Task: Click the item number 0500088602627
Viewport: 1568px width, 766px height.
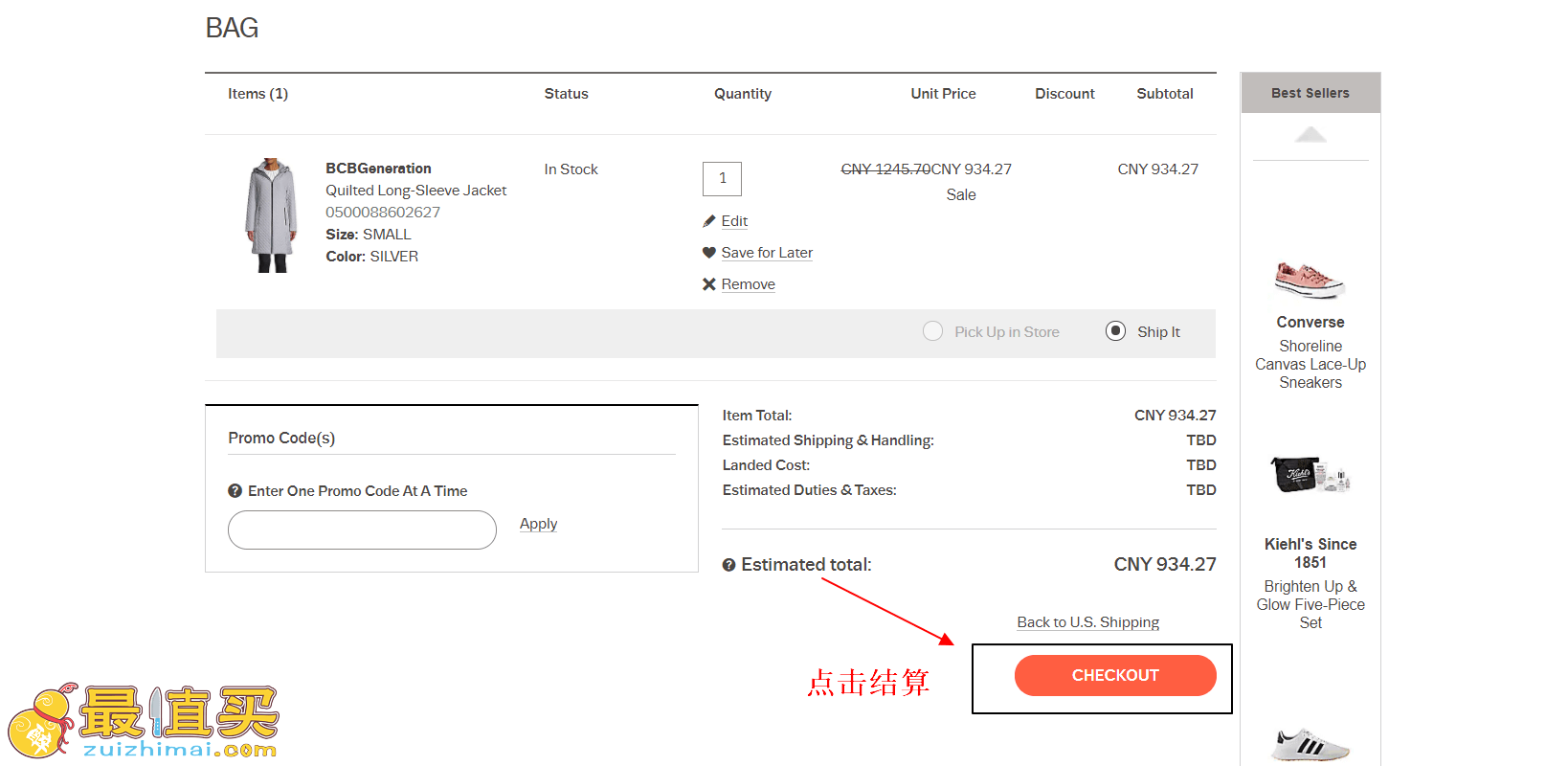Action: [x=383, y=213]
